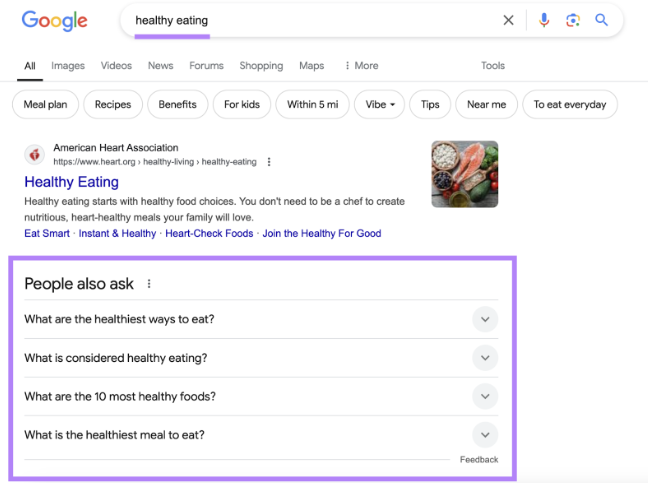Screen dimensions: 648x483
Task: Switch to the Images tab
Action: point(68,66)
